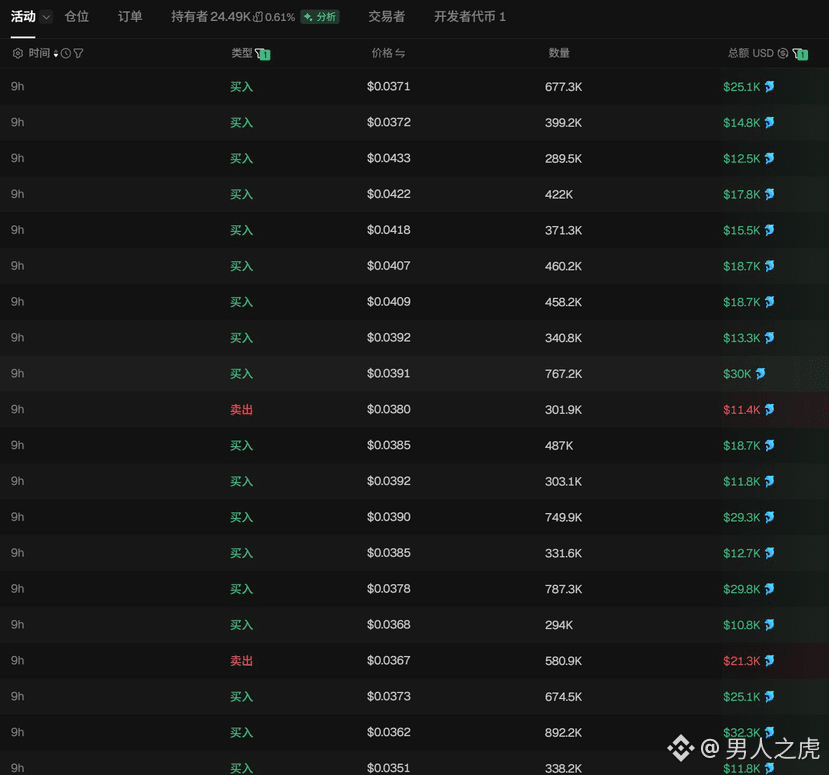
Task: Toggle the USD currency coin icon
Action: 782,53
